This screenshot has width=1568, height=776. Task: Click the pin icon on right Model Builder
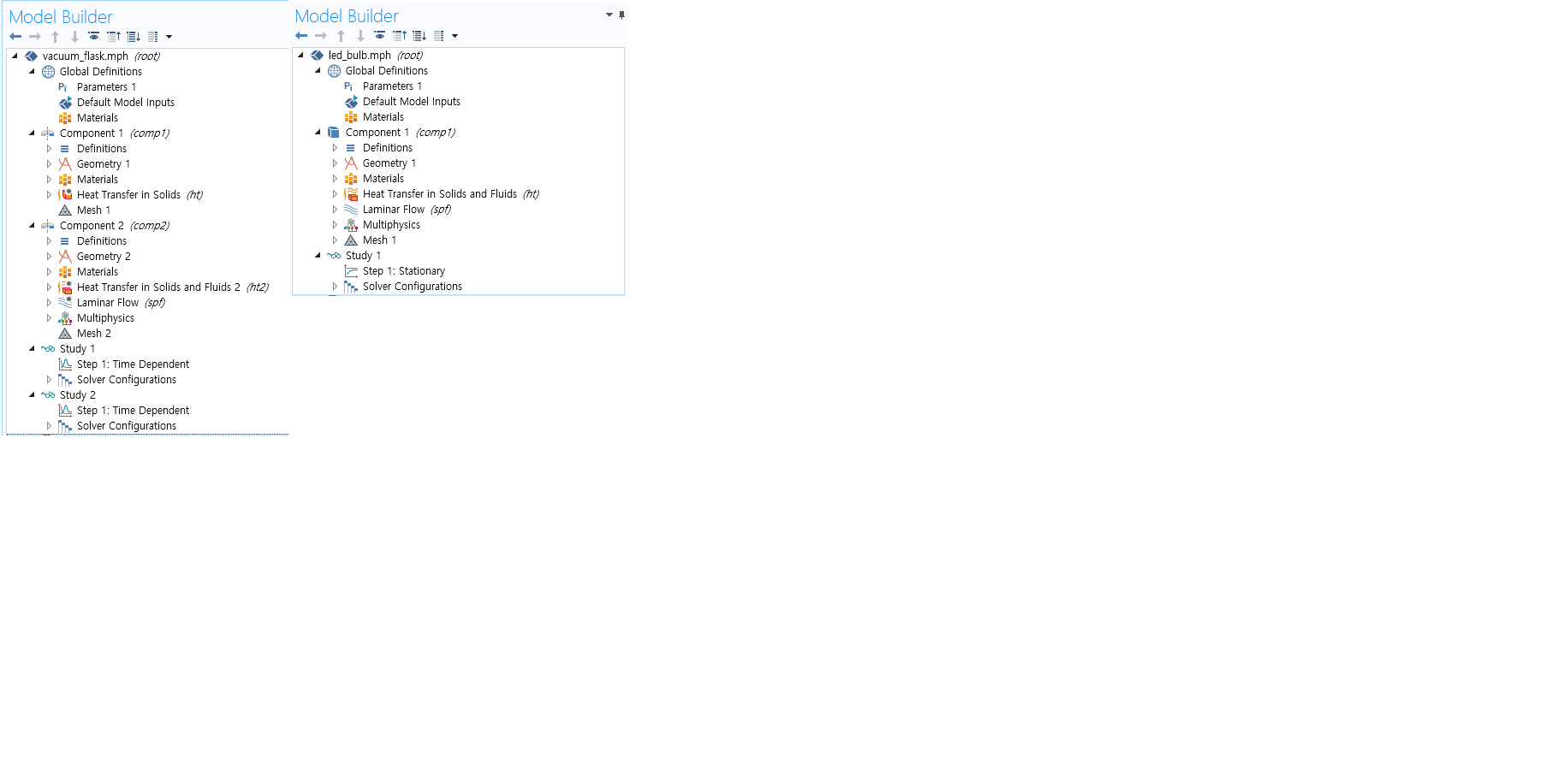pyautogui.click(x=621, y=15)
